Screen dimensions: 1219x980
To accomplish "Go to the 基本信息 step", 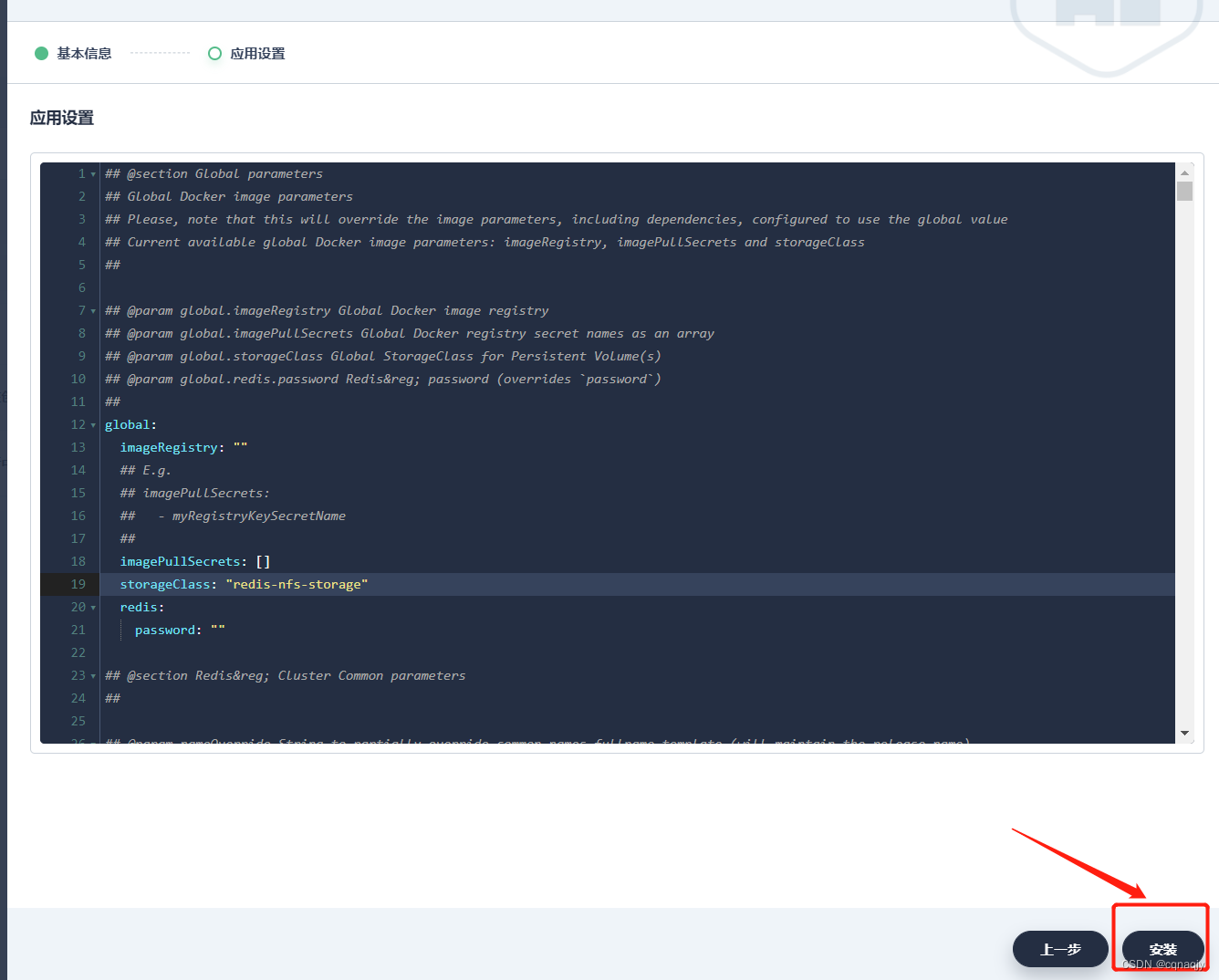I will tap(84, 54).
